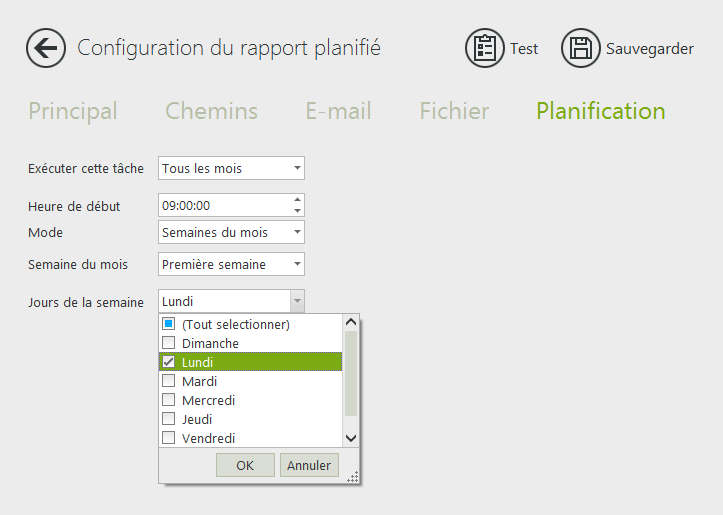Viewport: 723px width, 515px height.
Task: Click the Sauvegarder floppy disk icon
Action: tap(581, 48)
